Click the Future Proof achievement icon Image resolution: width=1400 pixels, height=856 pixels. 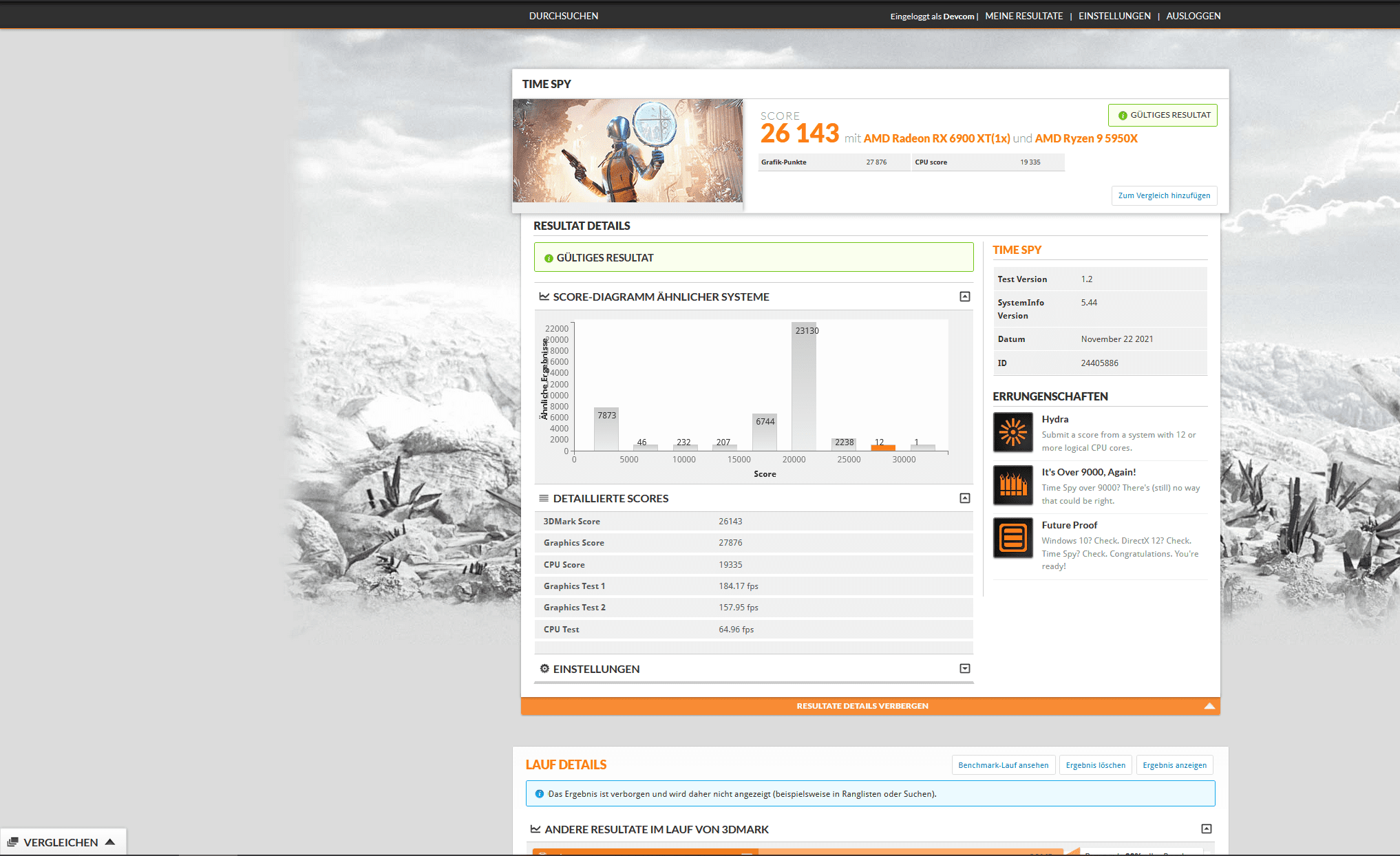[1012, 537]
